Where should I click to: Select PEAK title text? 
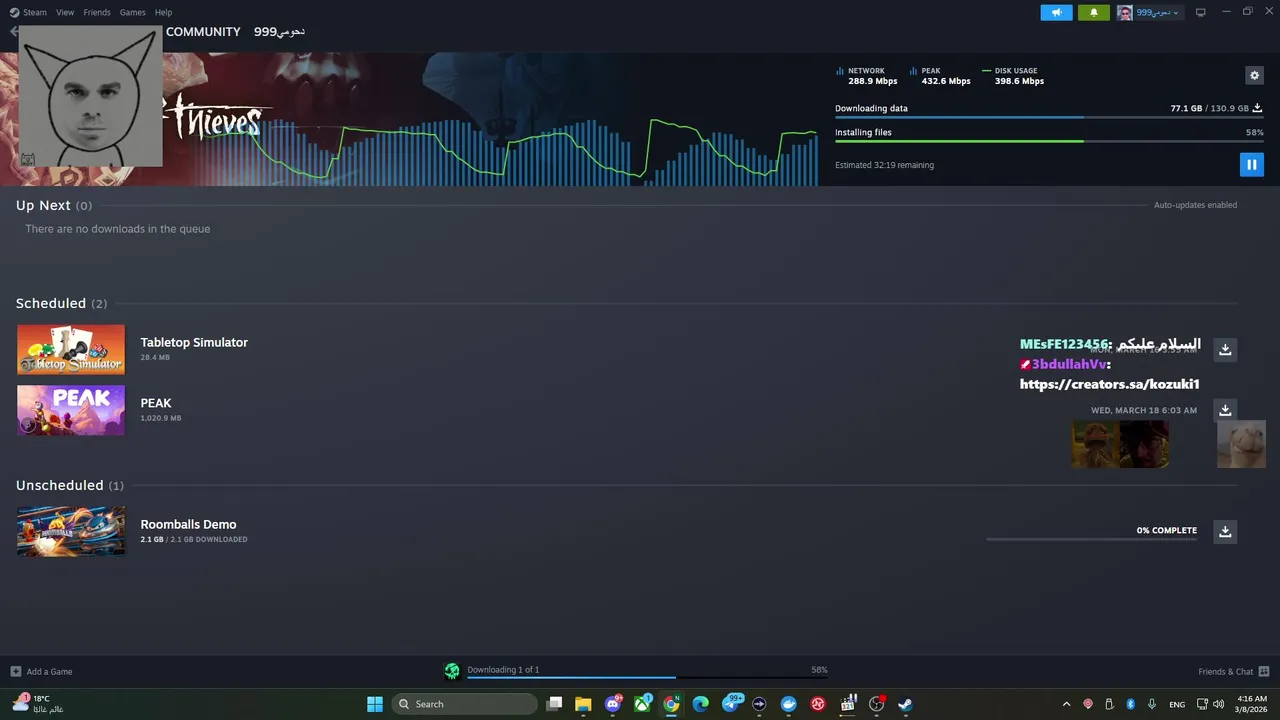(156, 403)
